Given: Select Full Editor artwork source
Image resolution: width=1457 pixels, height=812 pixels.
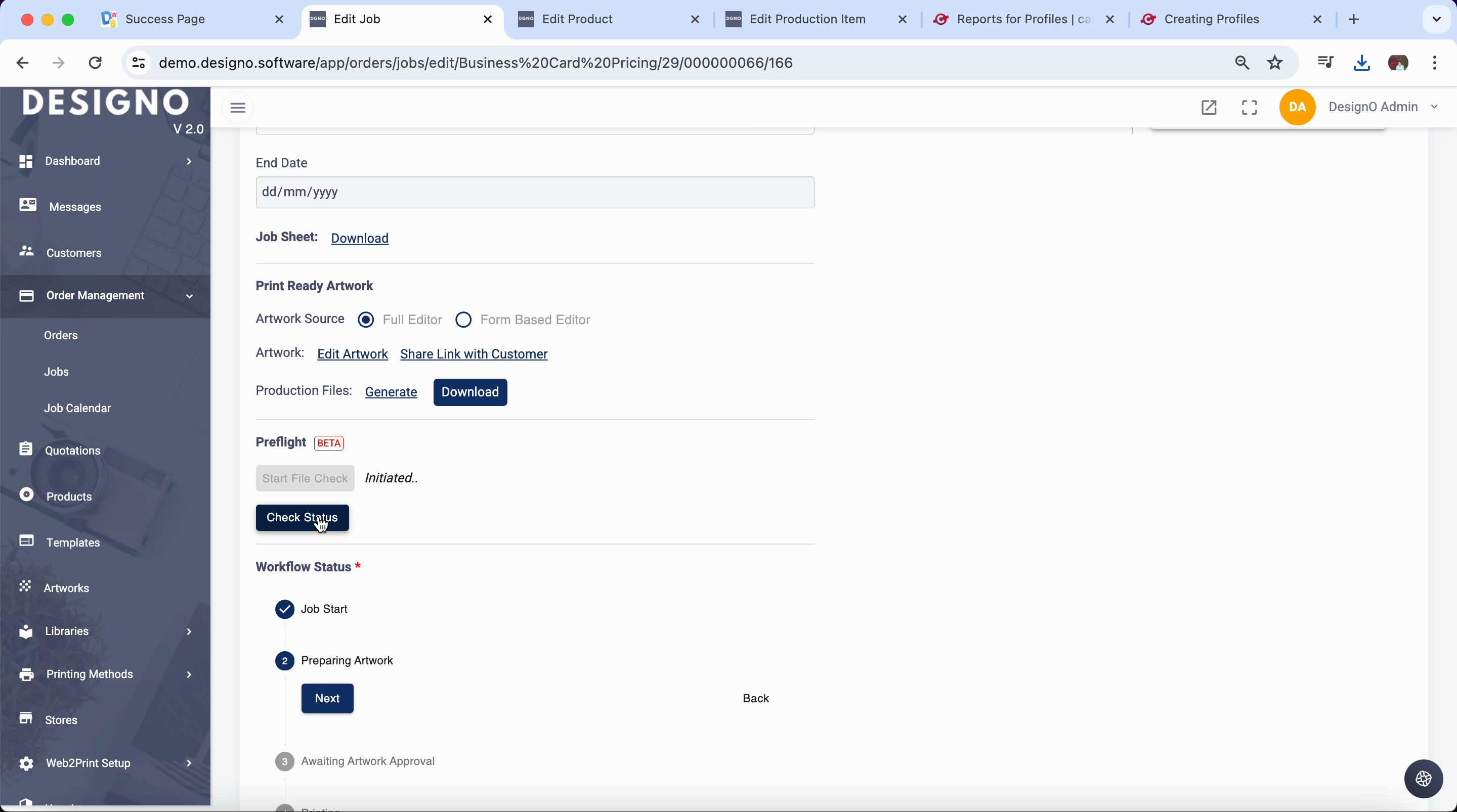Looking at the screenshot, I should click(366, 320).
